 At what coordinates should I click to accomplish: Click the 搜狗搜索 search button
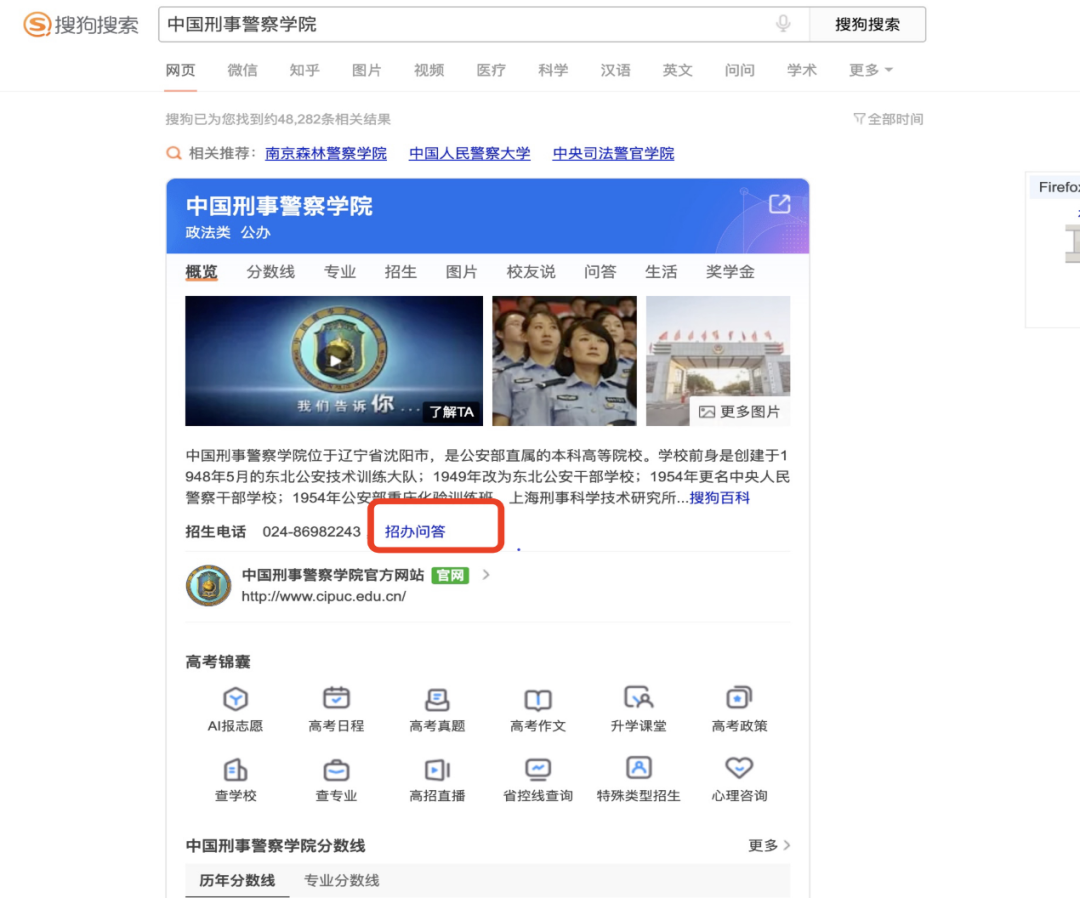click(867, 25)
